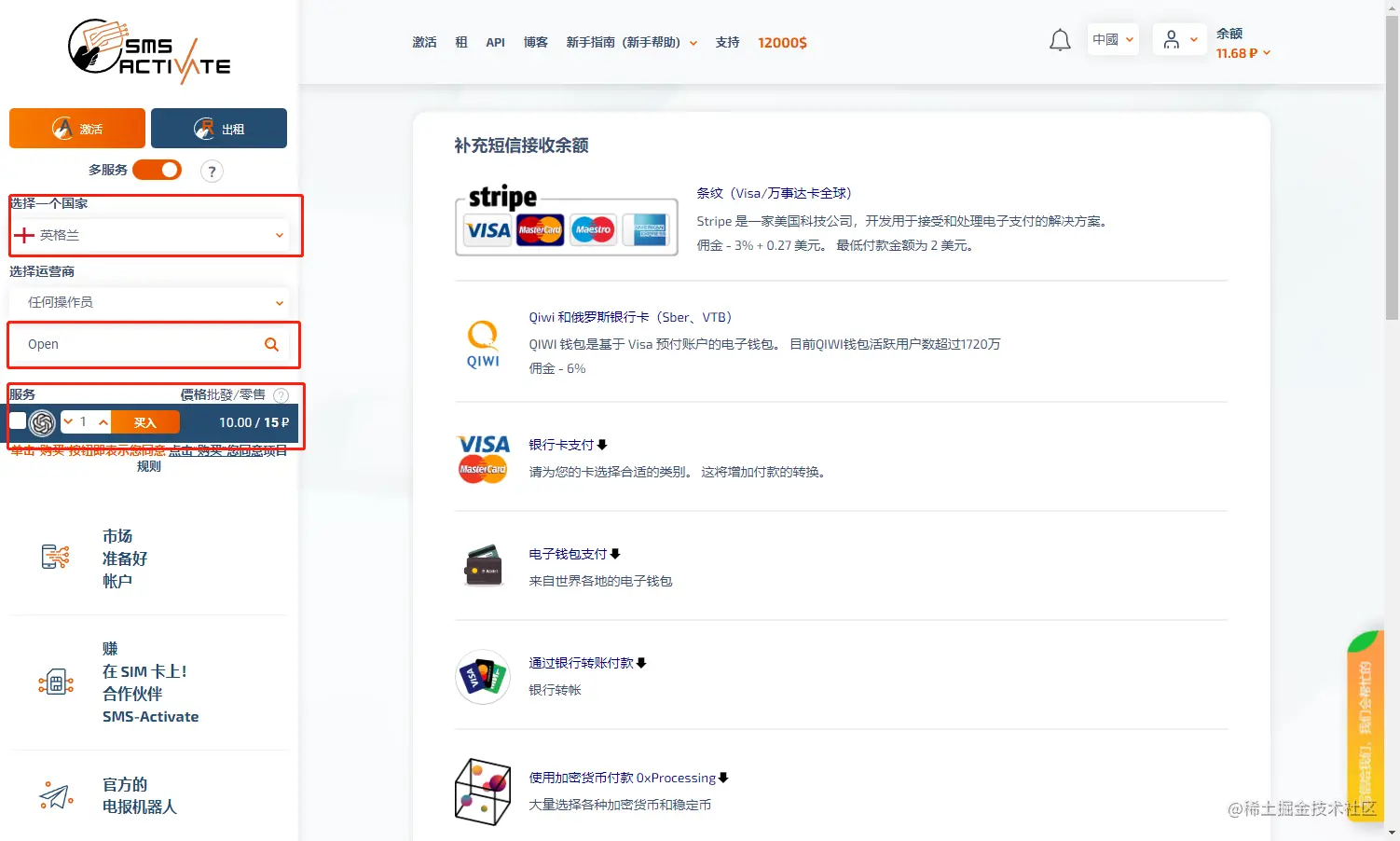This screenshot has height=841, width=1400.
Task: Click the service price 10.00 / 15 ₽
Action: 254,422
